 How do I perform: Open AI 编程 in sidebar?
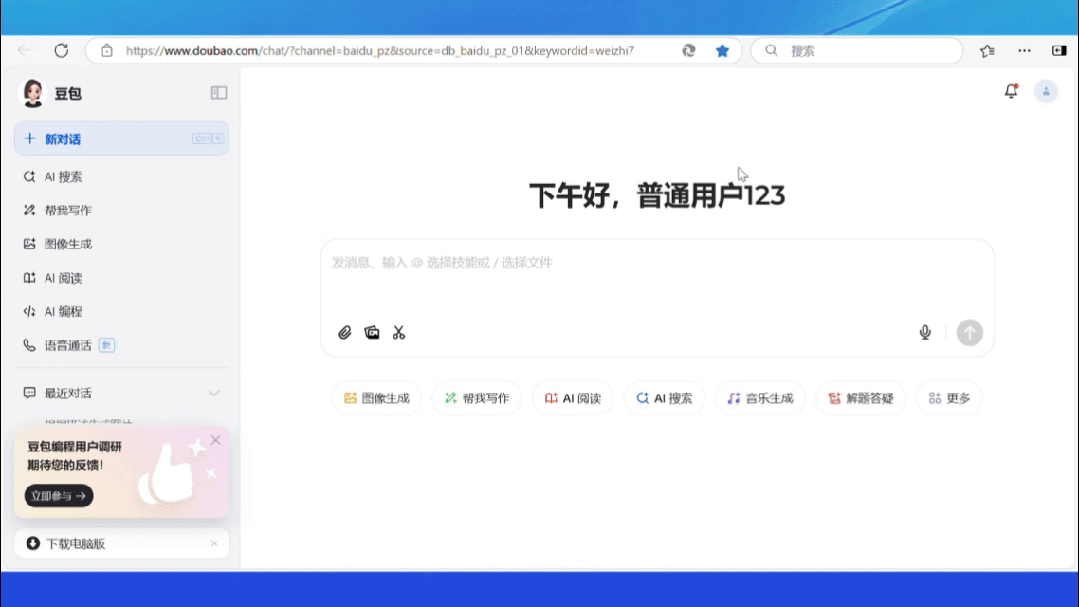pos(121,312)
